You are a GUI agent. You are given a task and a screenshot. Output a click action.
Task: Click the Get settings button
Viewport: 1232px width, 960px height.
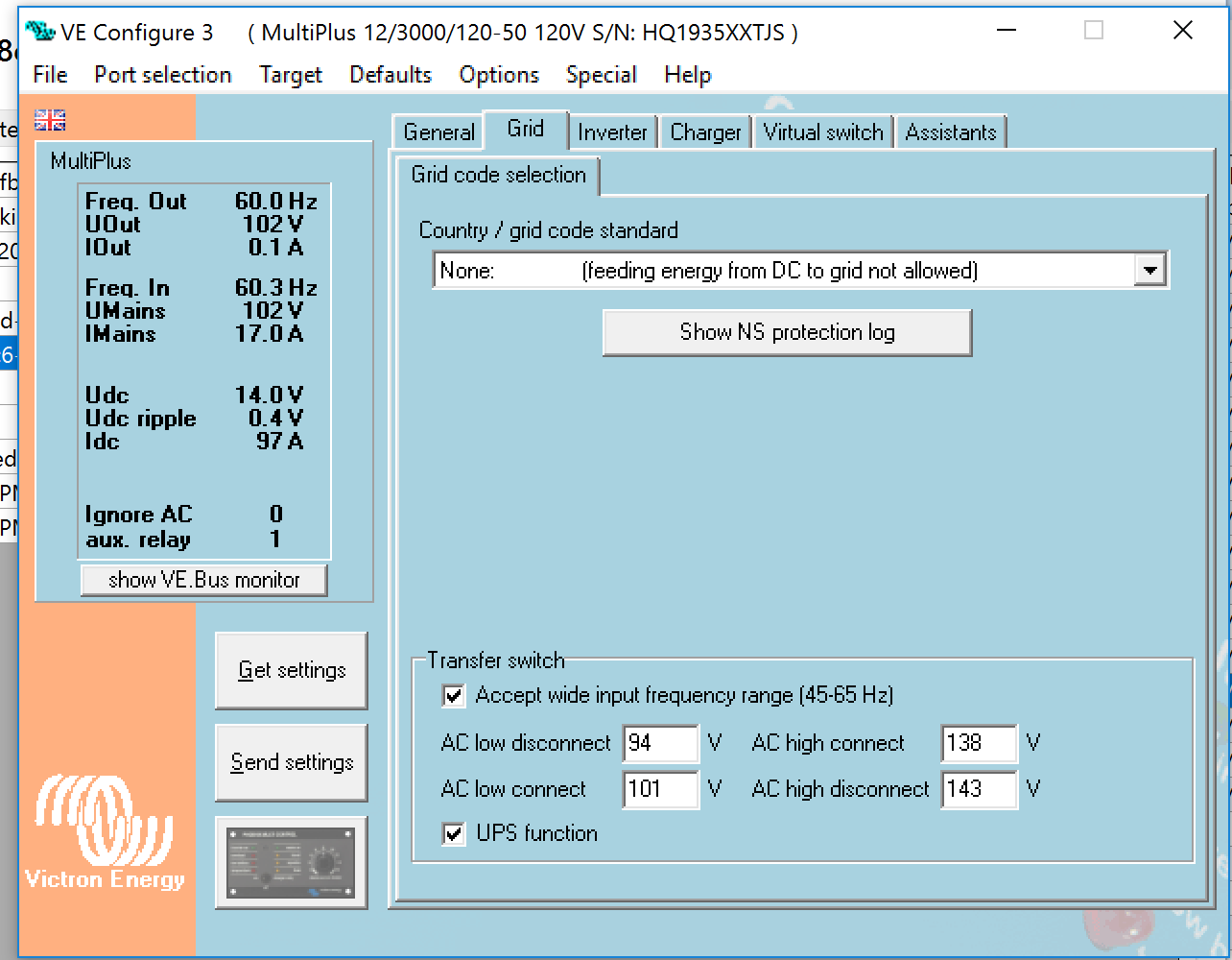click(x=292, y=670)
